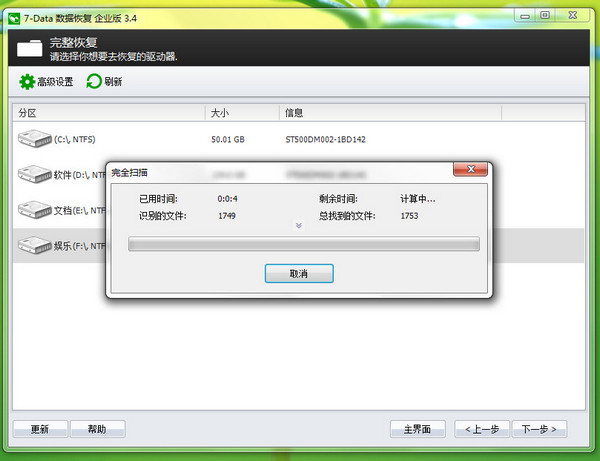Close the 完全扫描 dialog
600x461 pixels.
[470, 169]
